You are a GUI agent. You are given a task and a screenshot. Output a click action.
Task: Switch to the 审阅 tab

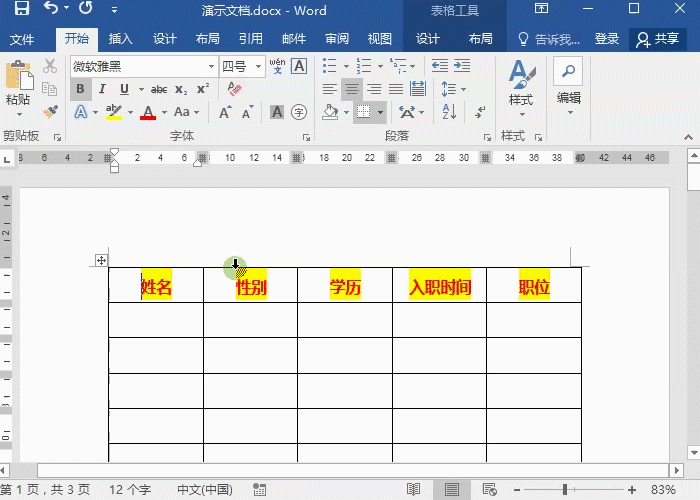(337, 39)
